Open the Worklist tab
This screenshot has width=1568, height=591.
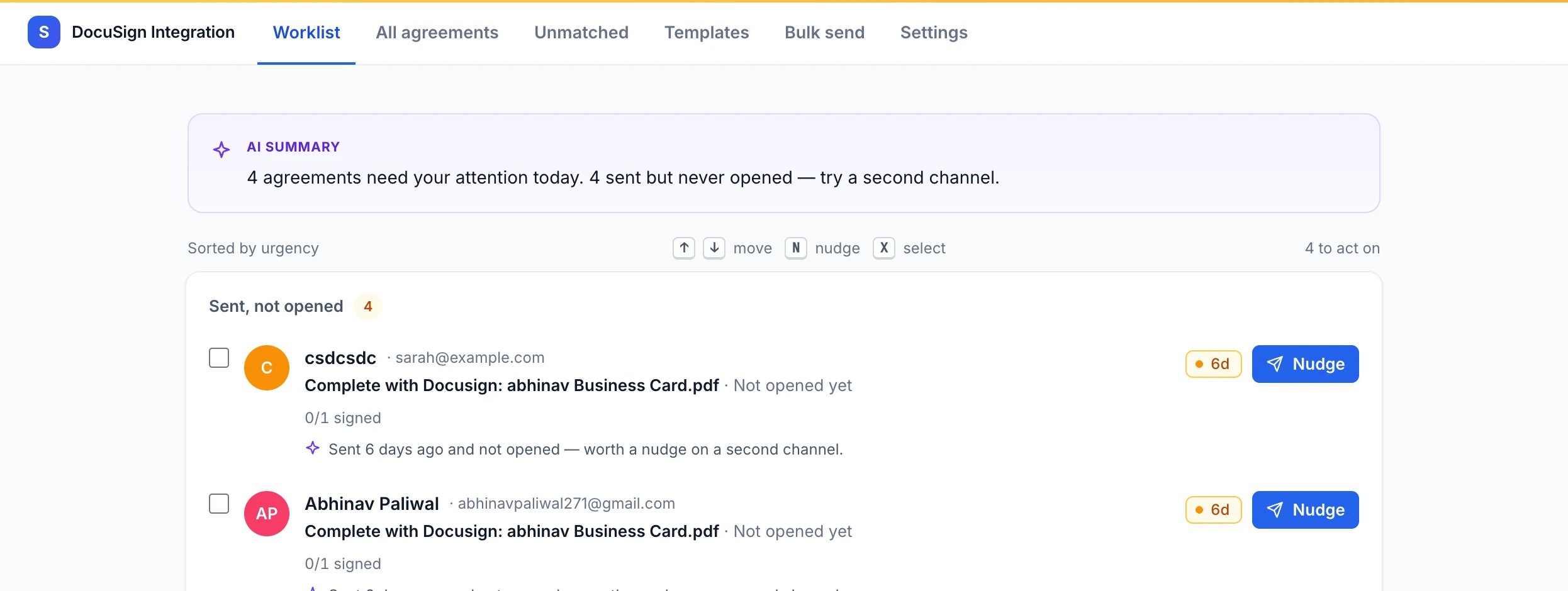pos(306,33)
